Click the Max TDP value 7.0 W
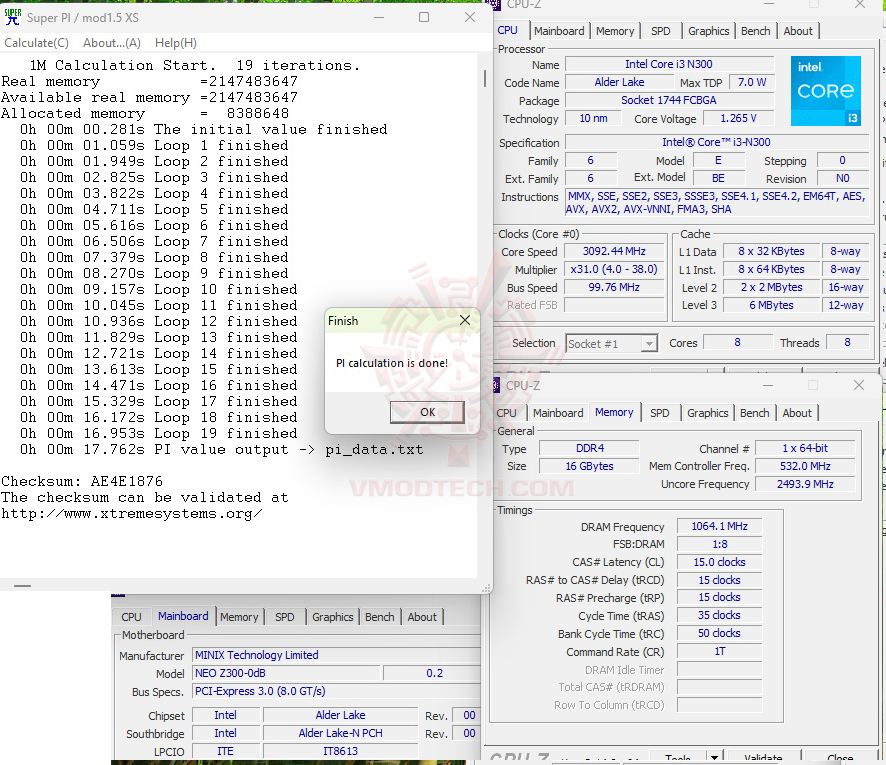Image resolution: width=886 pixels, height=765 pixels. [x=752, y=82]
